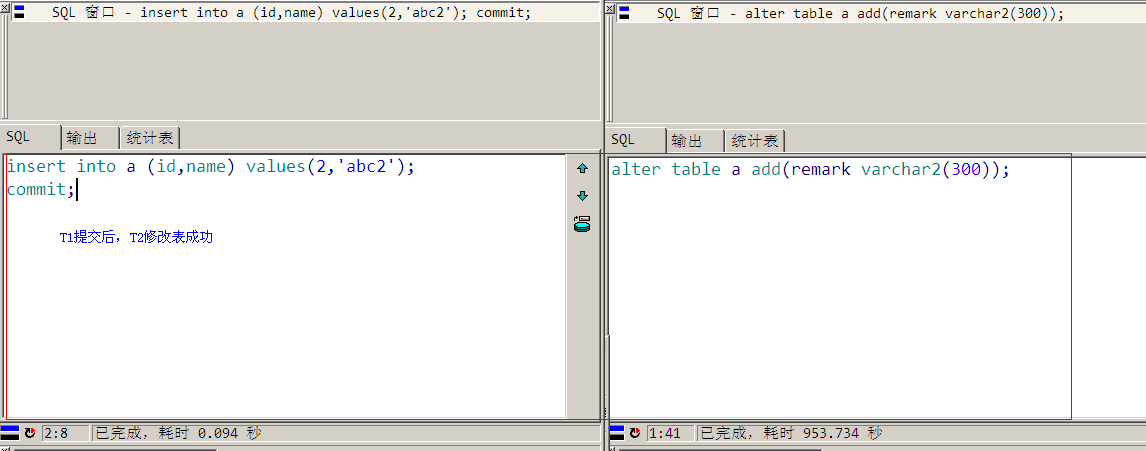
Task: Click the blue-black status icon beside 2:8
Action: (x=10, y=433)
